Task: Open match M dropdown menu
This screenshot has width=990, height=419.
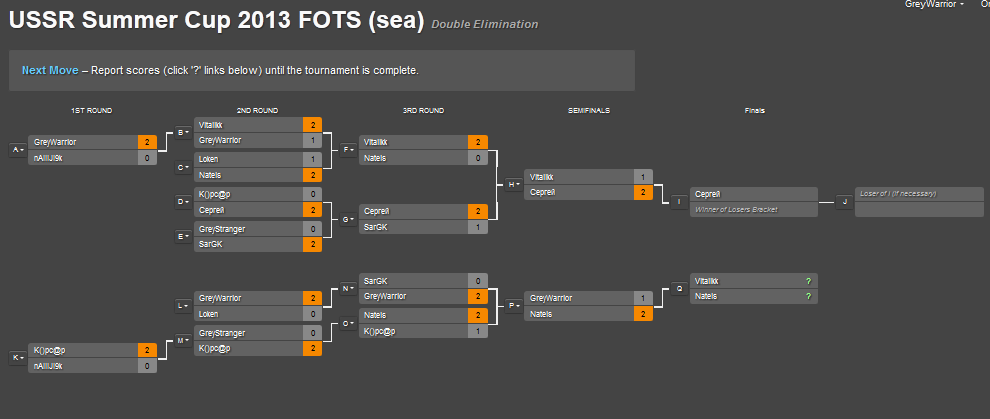Action: 183,341
